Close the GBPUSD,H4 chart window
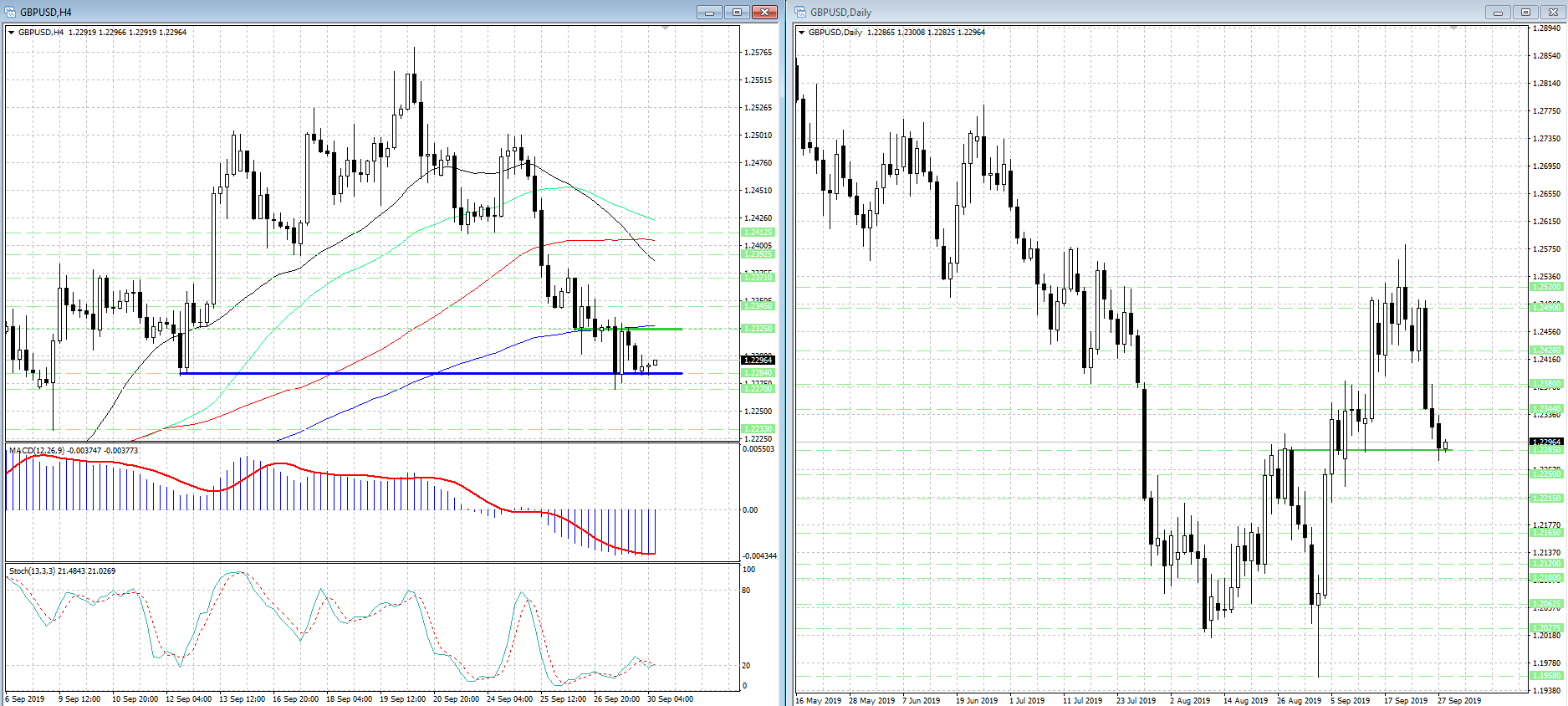 pyautogui.click(x=764, y=12)
